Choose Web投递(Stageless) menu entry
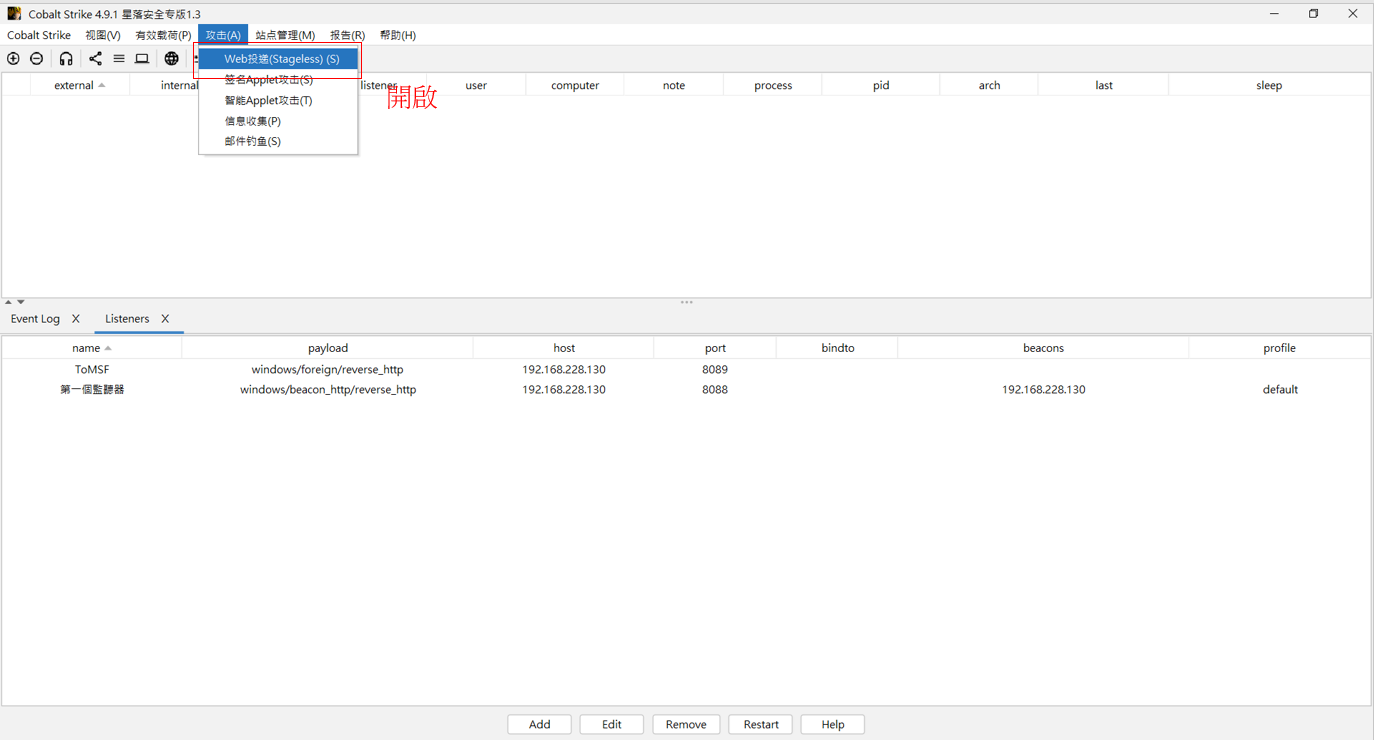 click(x=278, y=59)
